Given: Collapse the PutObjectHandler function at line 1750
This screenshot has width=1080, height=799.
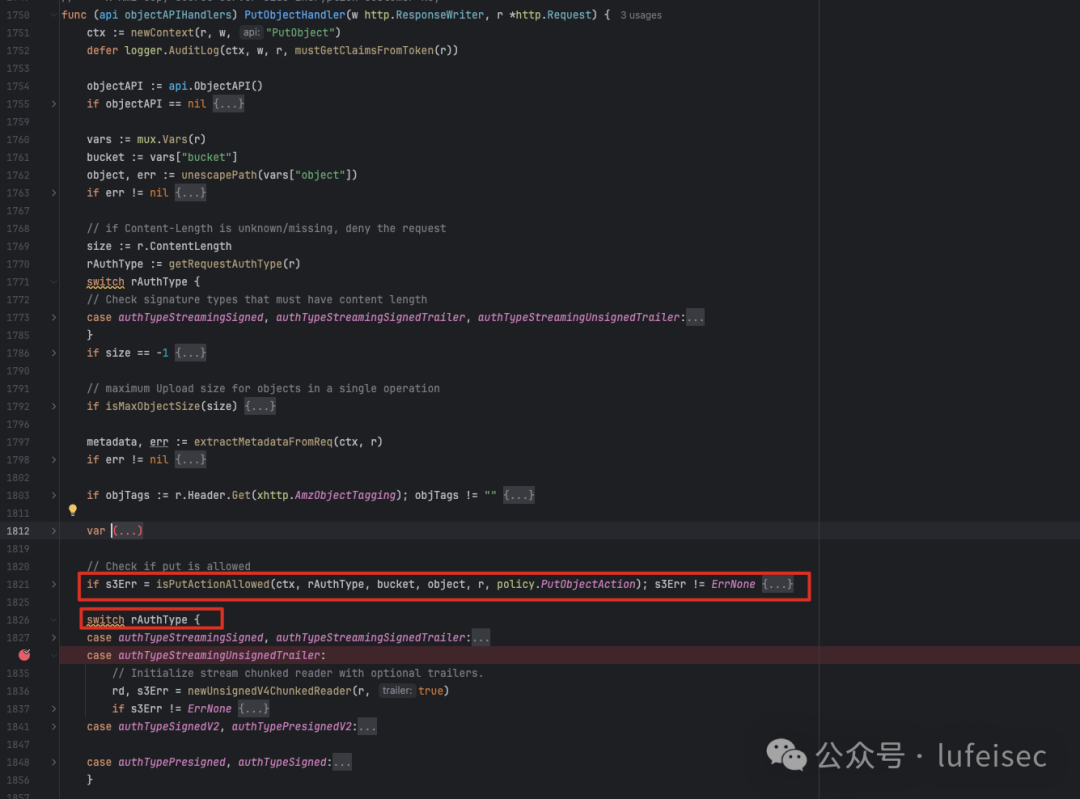Looking at the screenshot, I should click(54, 14).
